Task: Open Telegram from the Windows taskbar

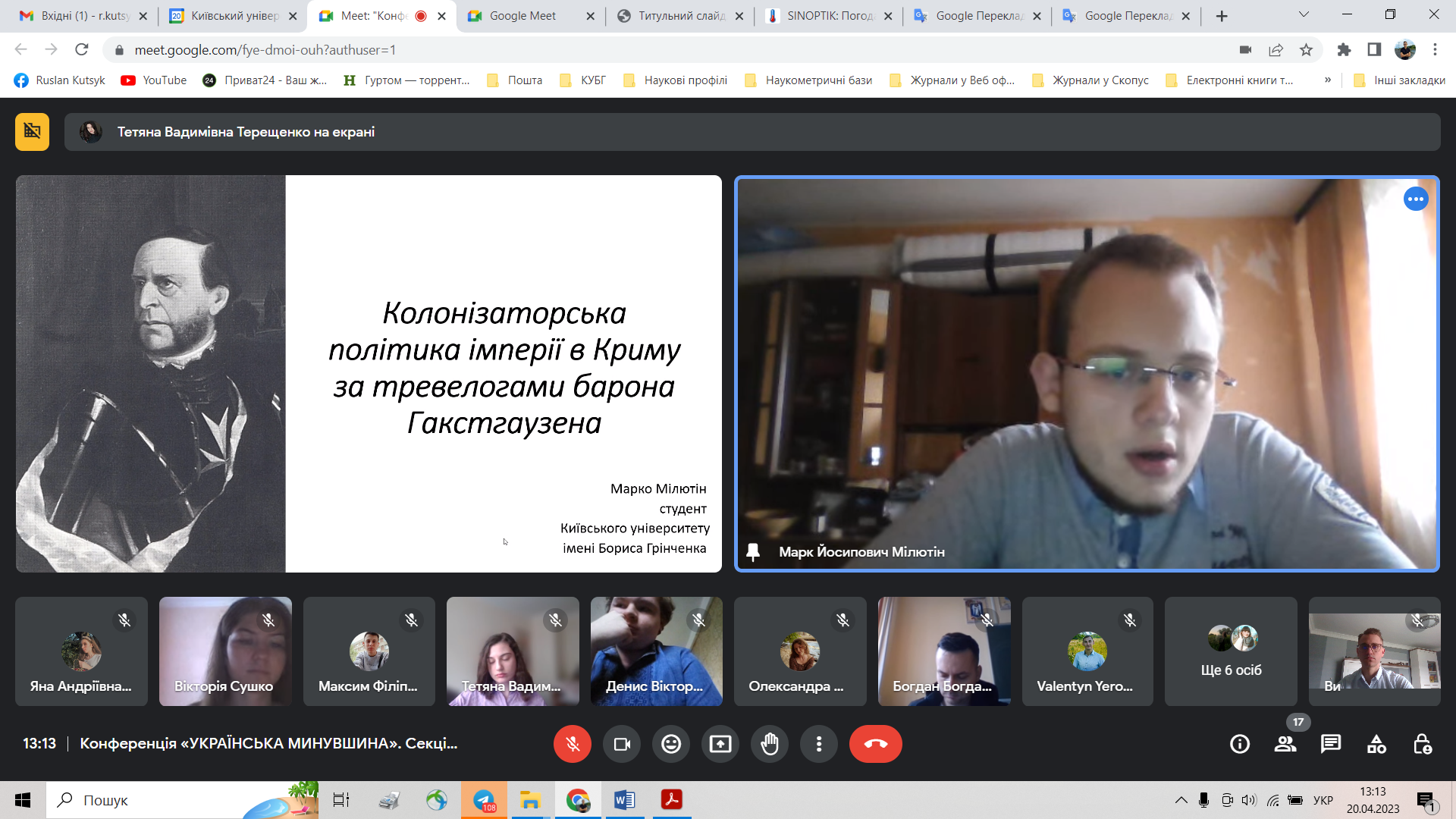Action: (484, 800)
